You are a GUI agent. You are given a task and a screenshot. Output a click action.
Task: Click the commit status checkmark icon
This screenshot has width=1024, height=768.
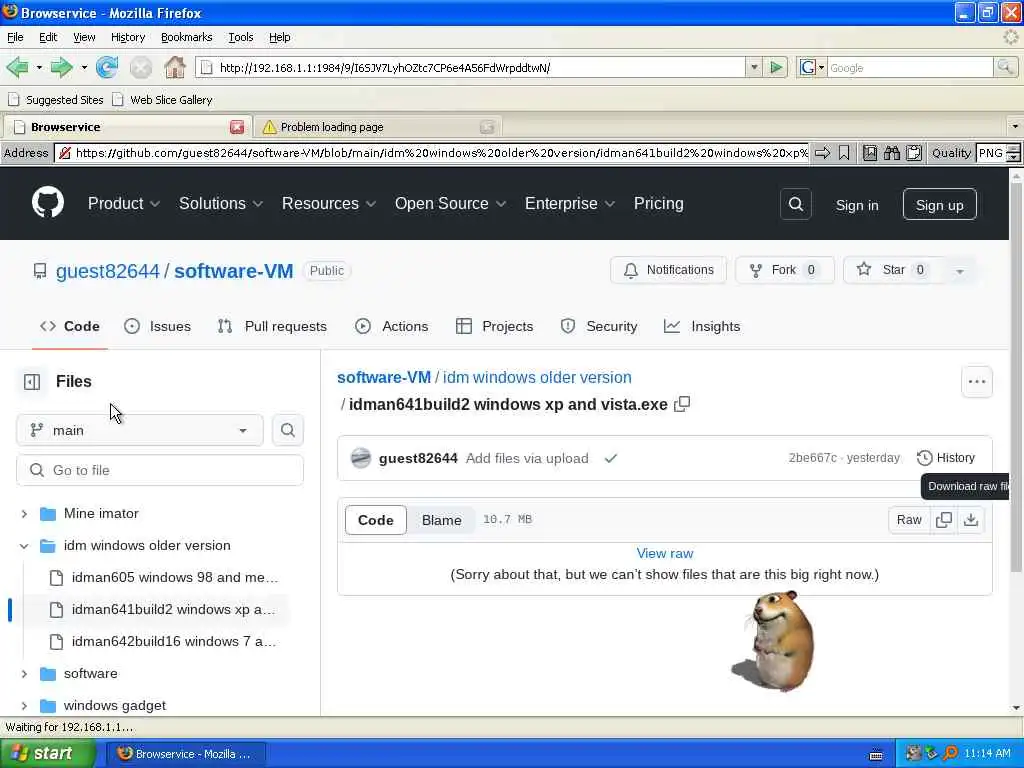[x=611, y=458]
